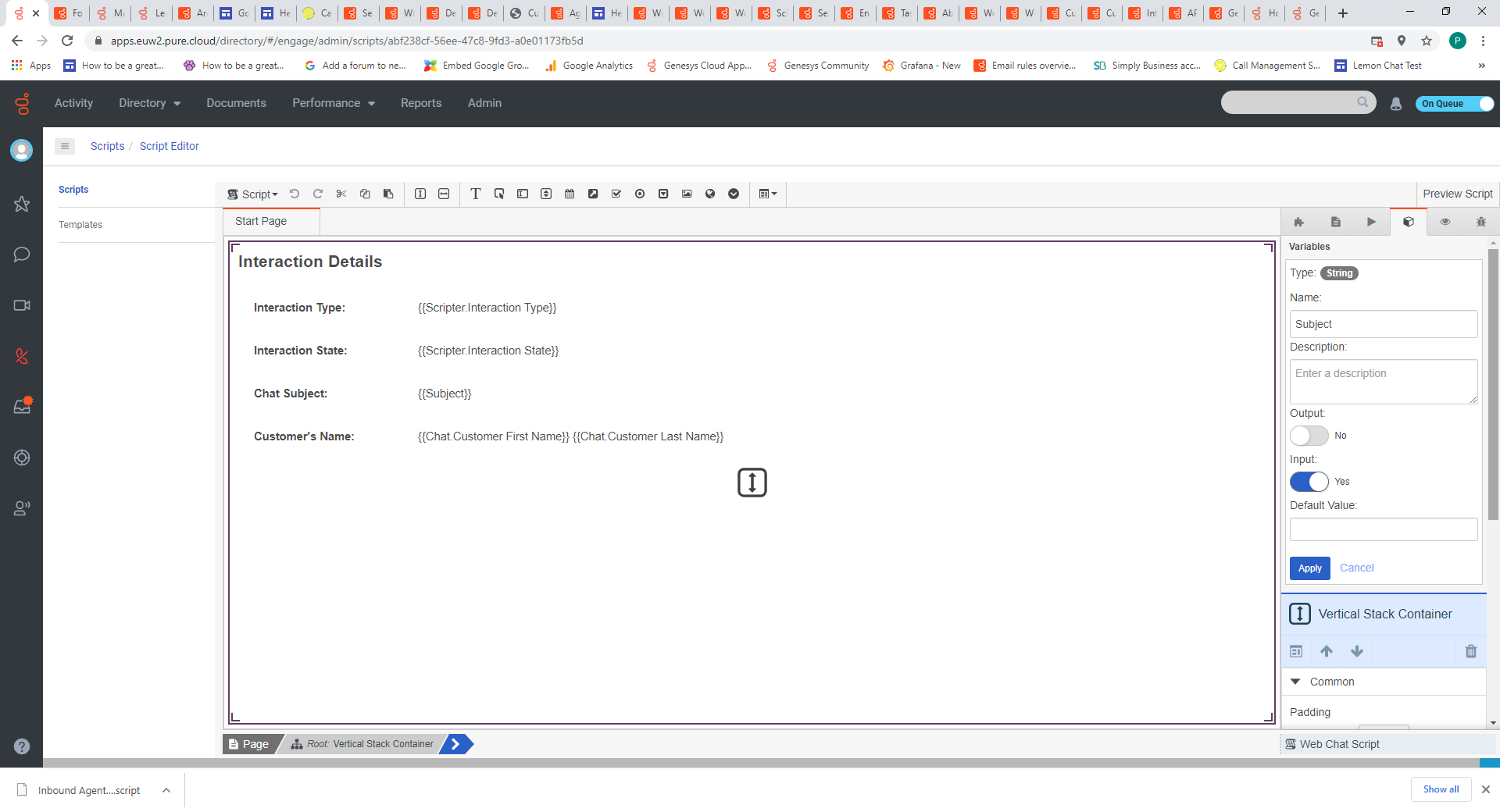Toggle the hamburger menu beside Scripts breadcrumb
The height and width of the screenshot is (812, 1500).
coord(65,146)
